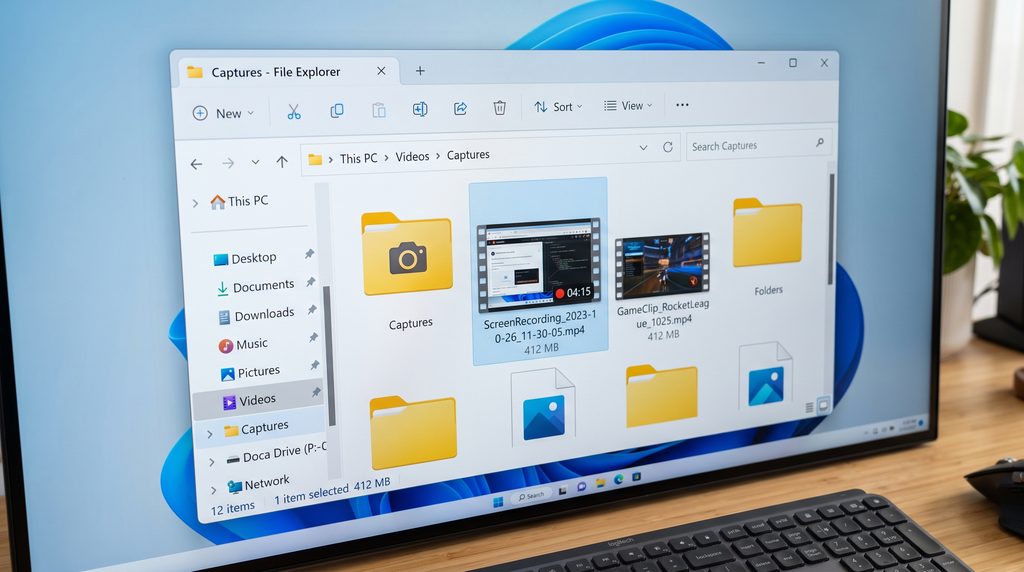Click the '12 items' status bar text

233,507
